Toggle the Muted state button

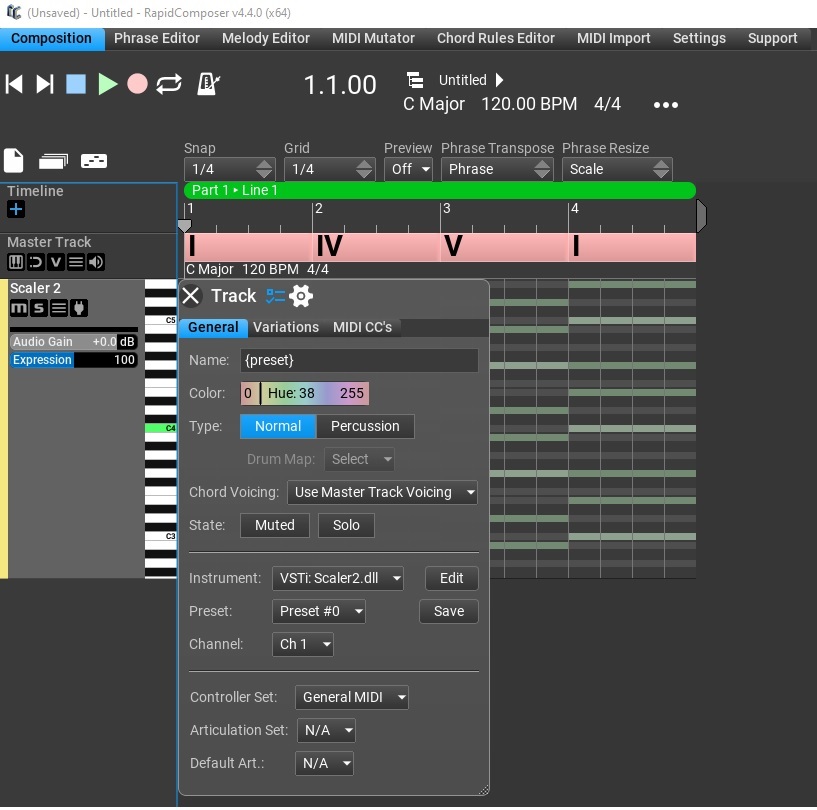pos(274,525)
